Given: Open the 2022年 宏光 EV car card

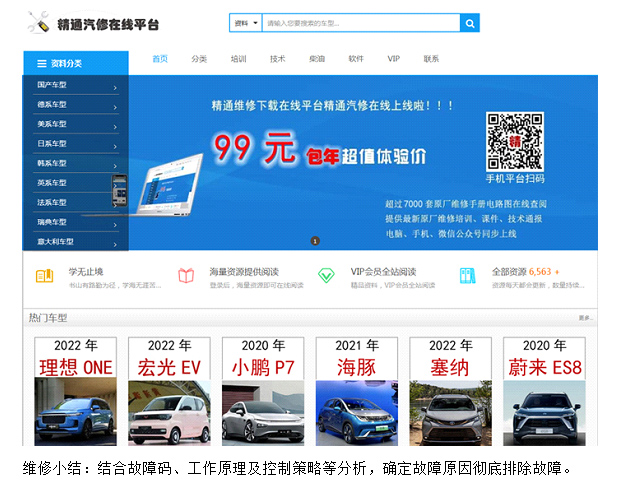Looking at the screenshot, I should (169, 391).
